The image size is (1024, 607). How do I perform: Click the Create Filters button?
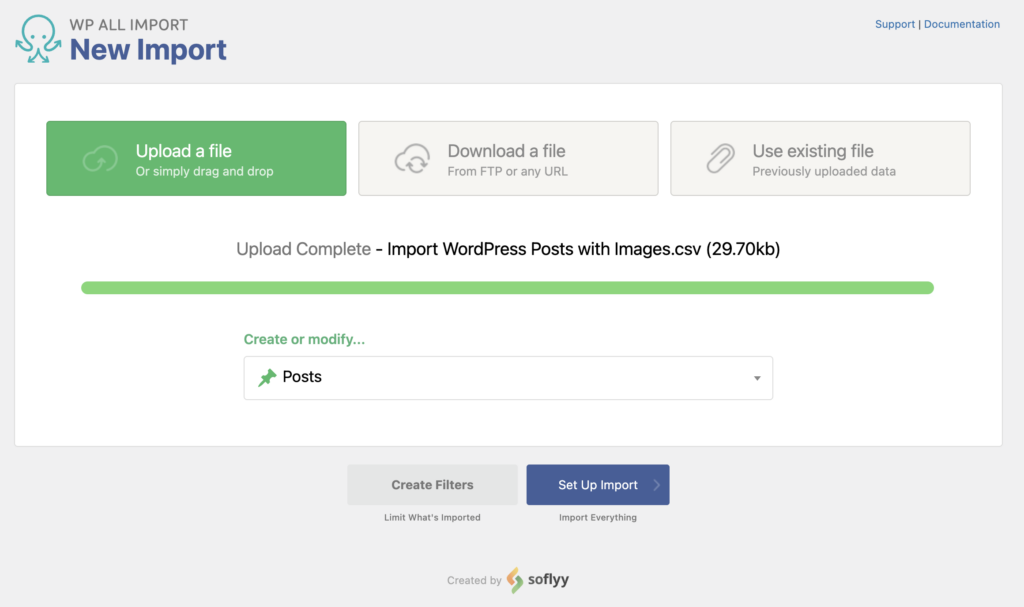[x=432, y=484]
